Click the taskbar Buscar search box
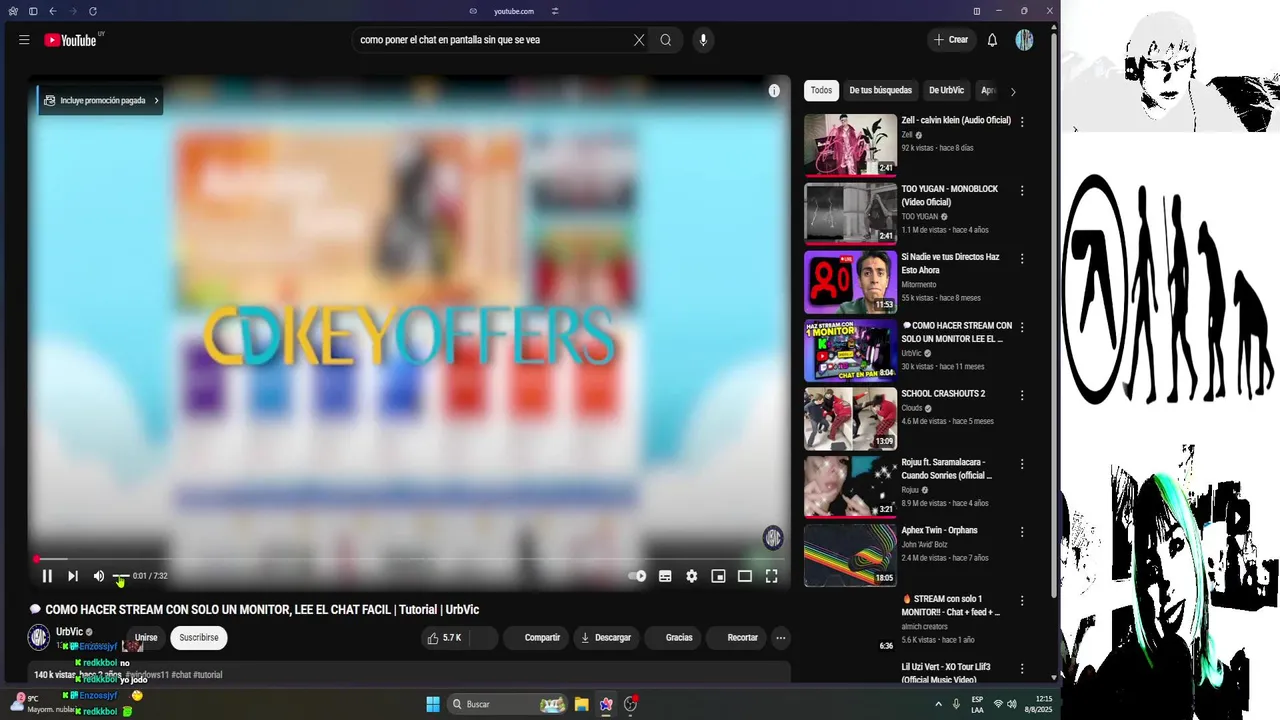The height and width of the screenshot is (720, 1280). click(507, 704)
